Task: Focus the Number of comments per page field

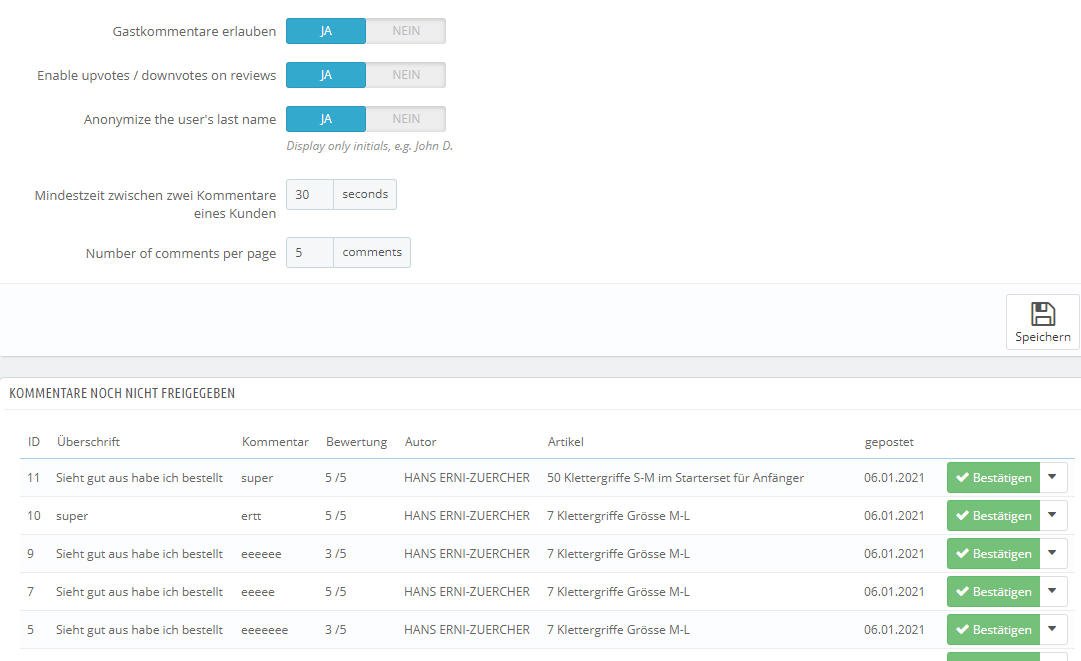Action: point(310,252)
